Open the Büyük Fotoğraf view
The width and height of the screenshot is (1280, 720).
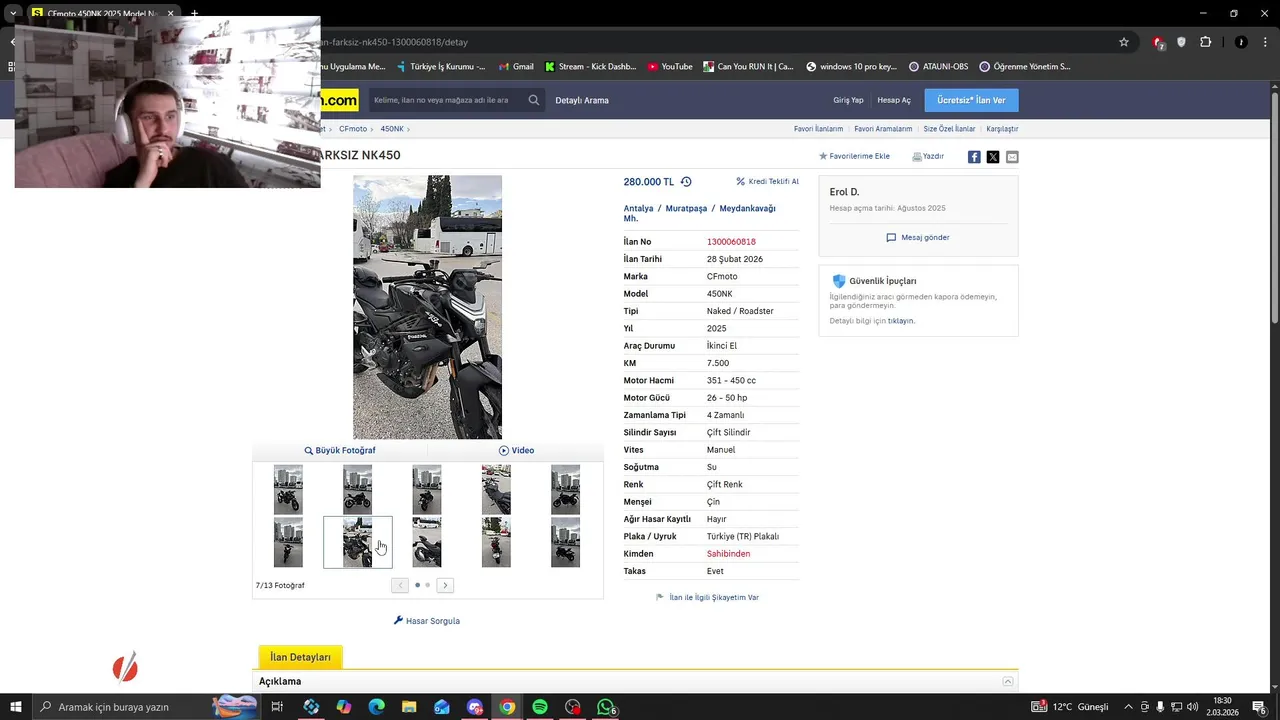tap(340, 450)
